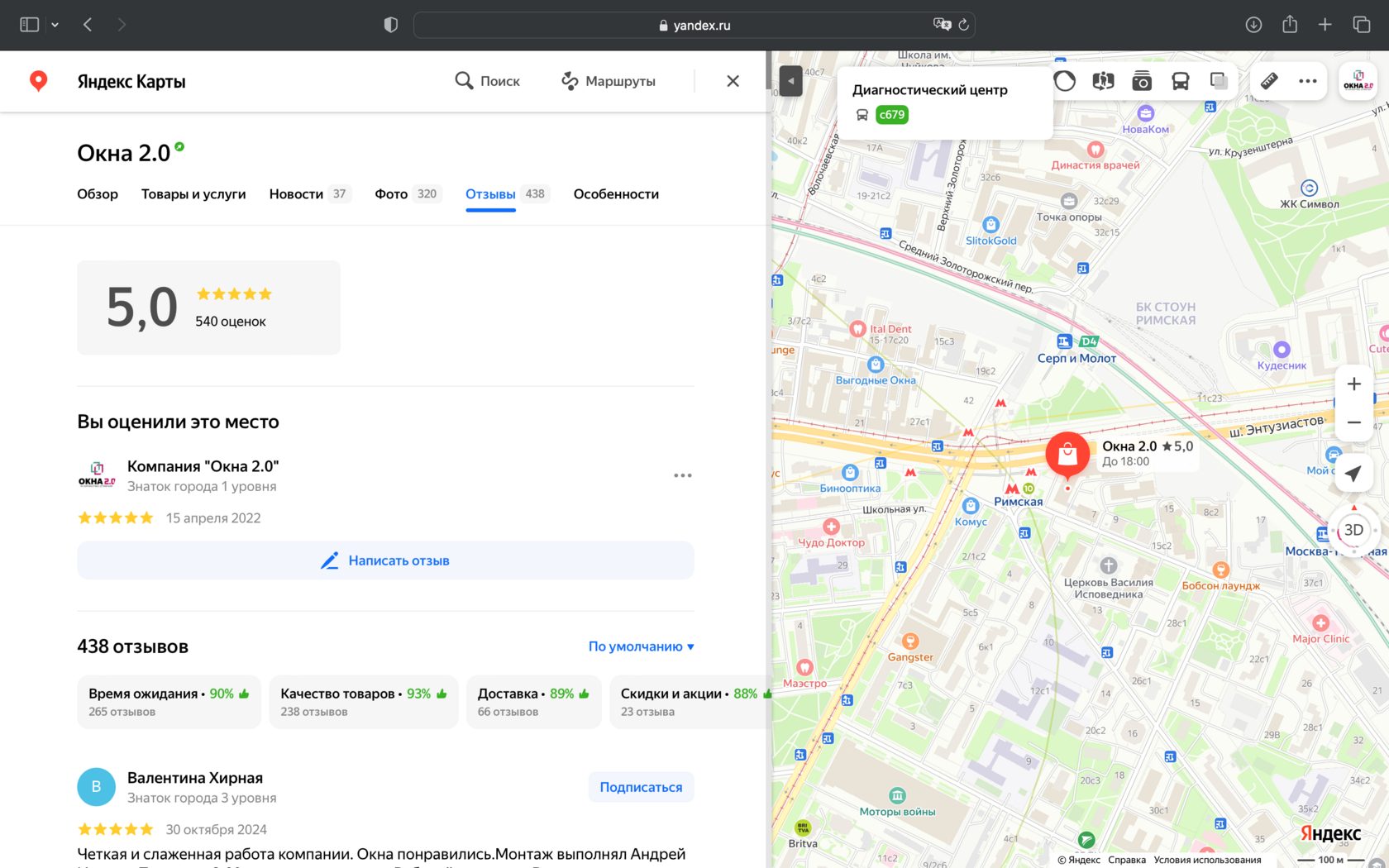Open map layers selection
The height and width of the screenshot is (868, 1389).
1219,81
